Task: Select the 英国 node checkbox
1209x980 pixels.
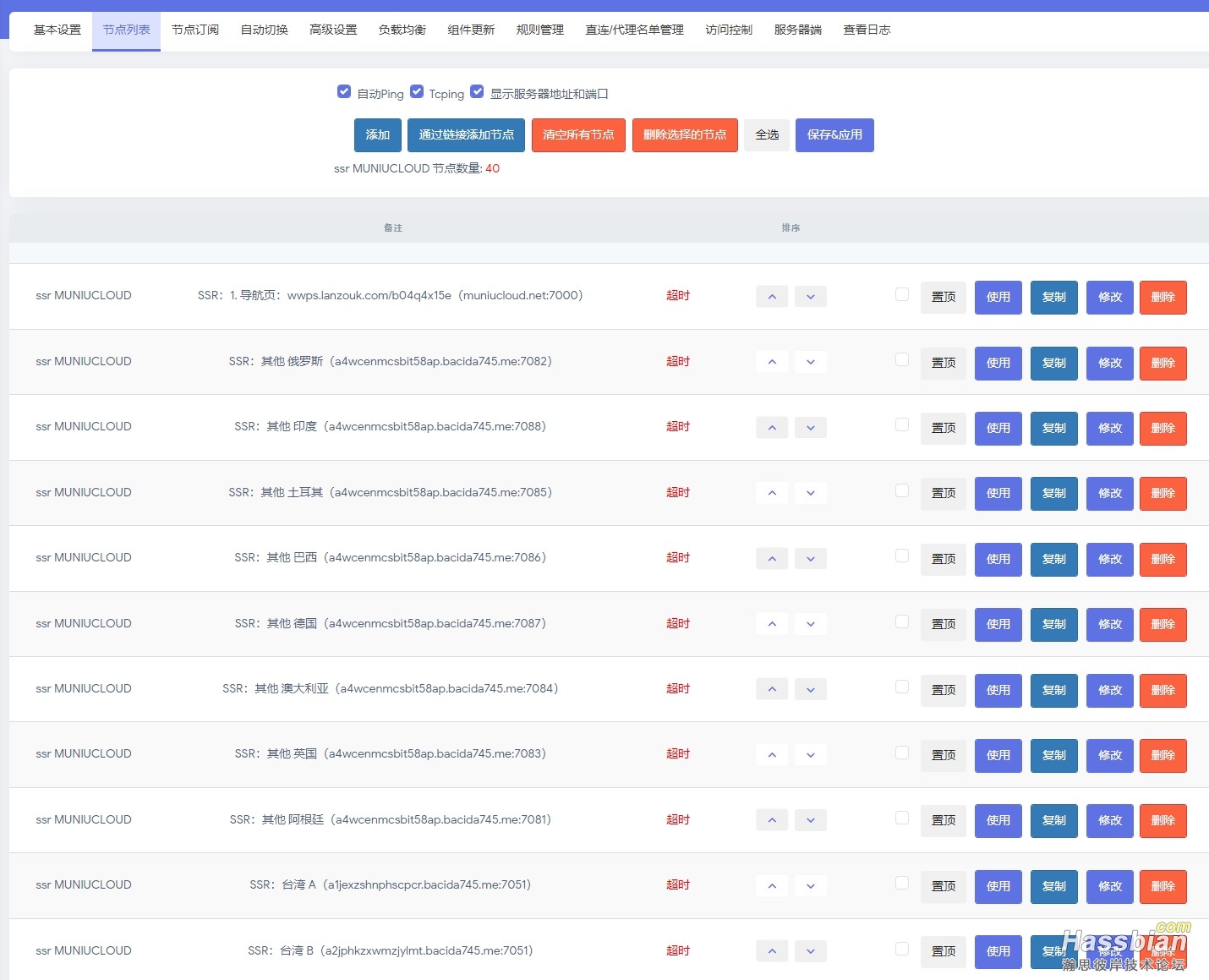Action: pos(902,753)
